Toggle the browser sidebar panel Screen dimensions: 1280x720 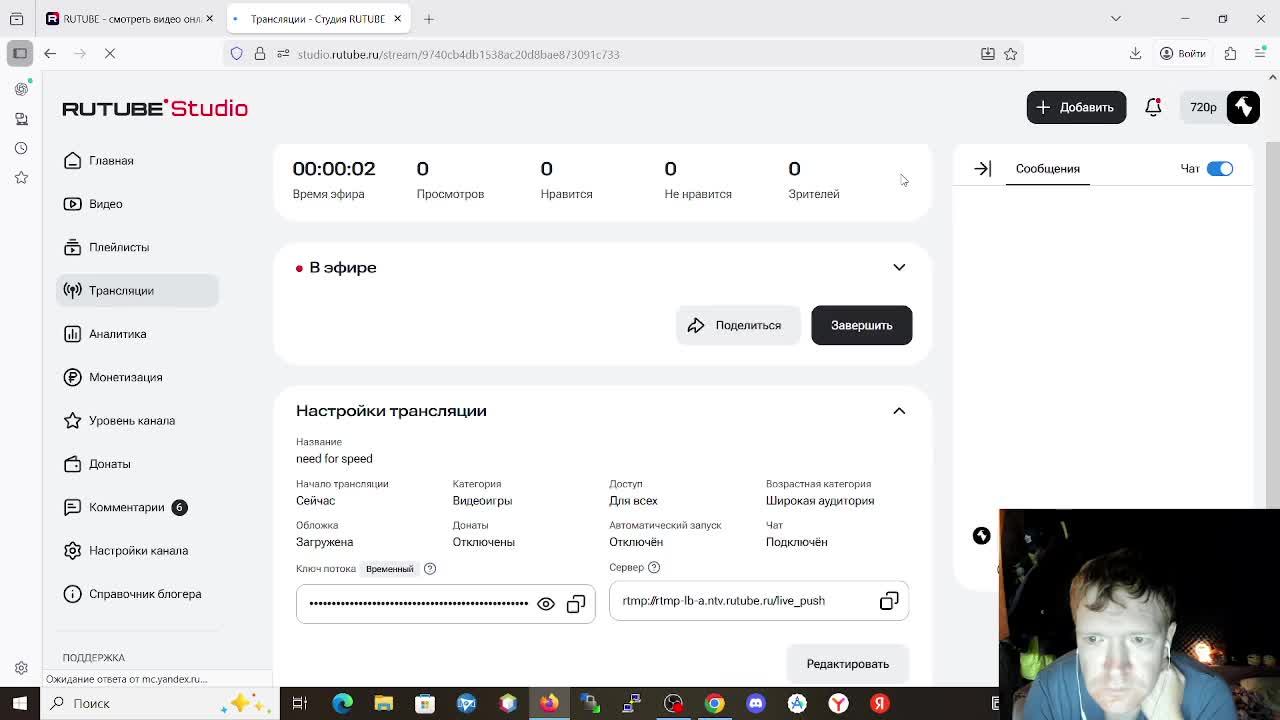point(20,54)
